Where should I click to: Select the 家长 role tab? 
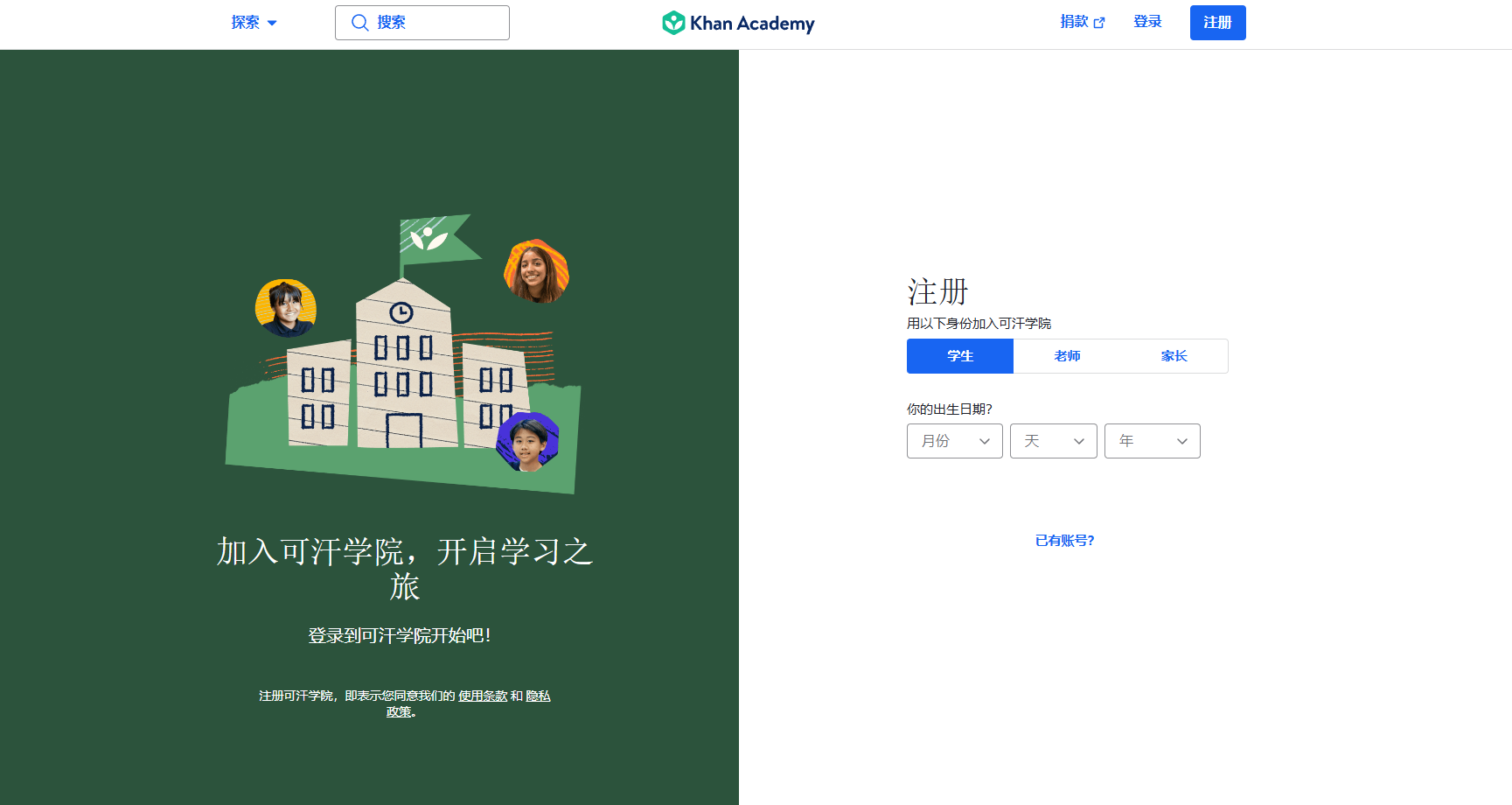click(1174, 356)
